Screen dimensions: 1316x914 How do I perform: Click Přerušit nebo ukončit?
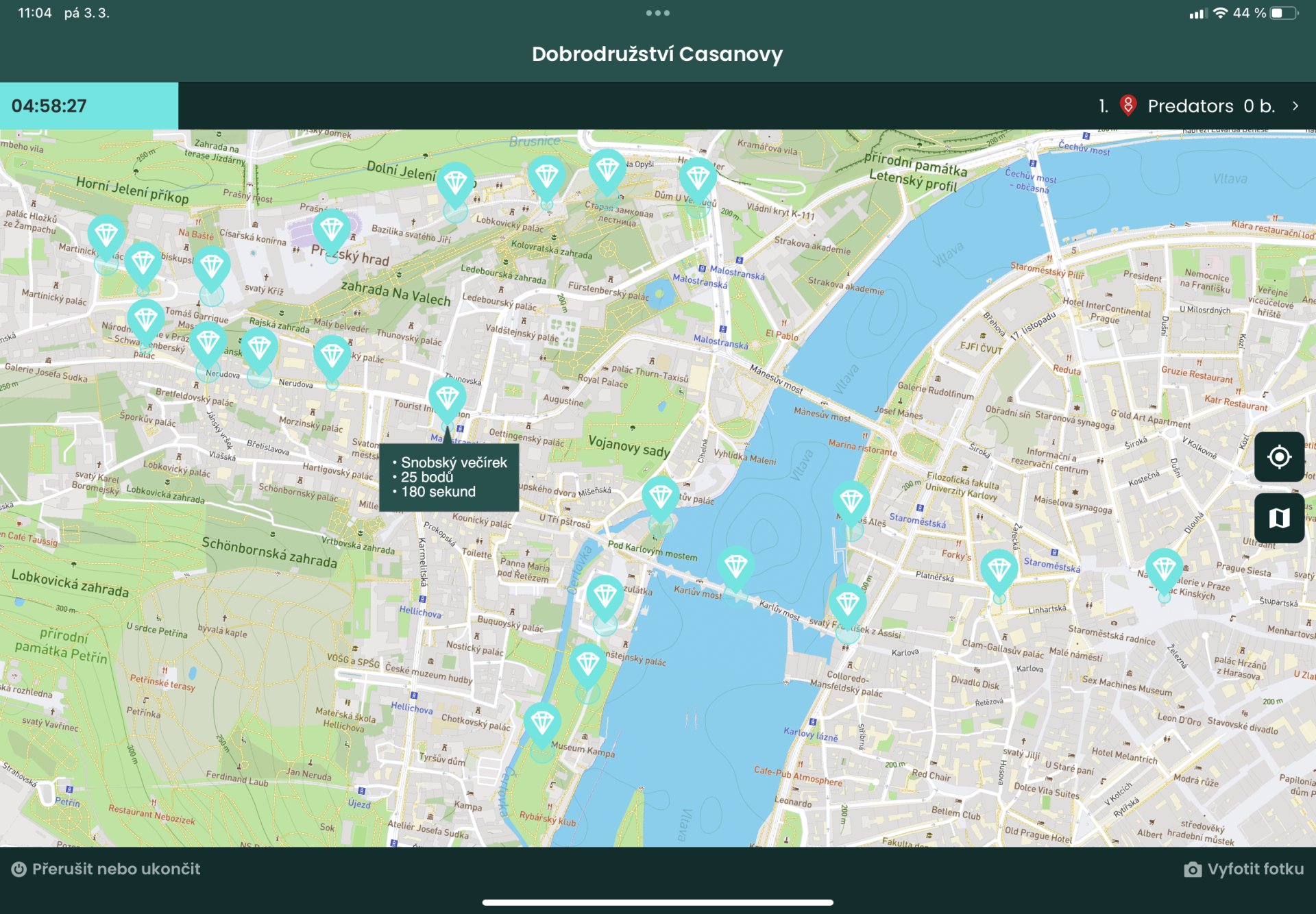(x=106, y=869)
